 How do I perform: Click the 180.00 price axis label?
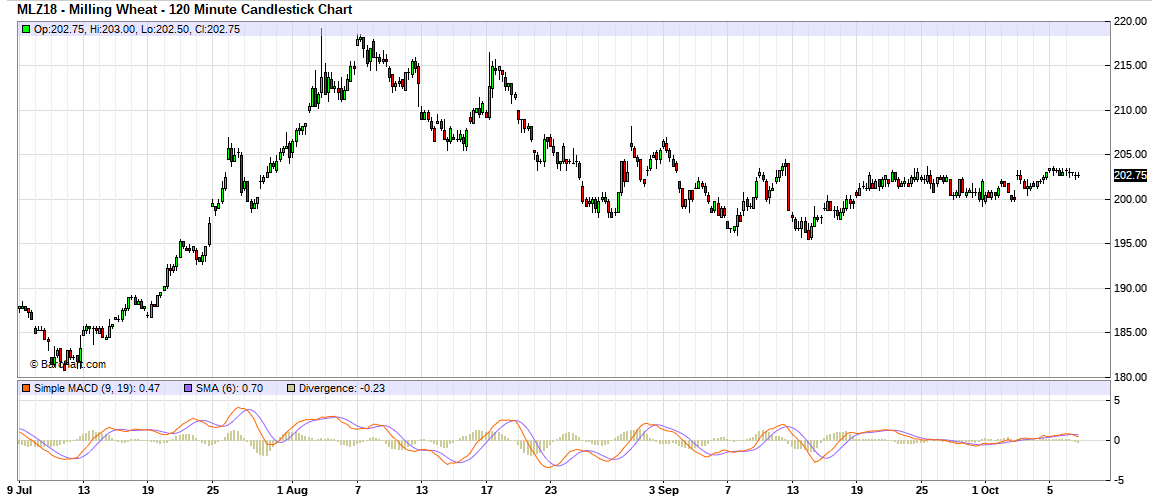click(1132, 377)
